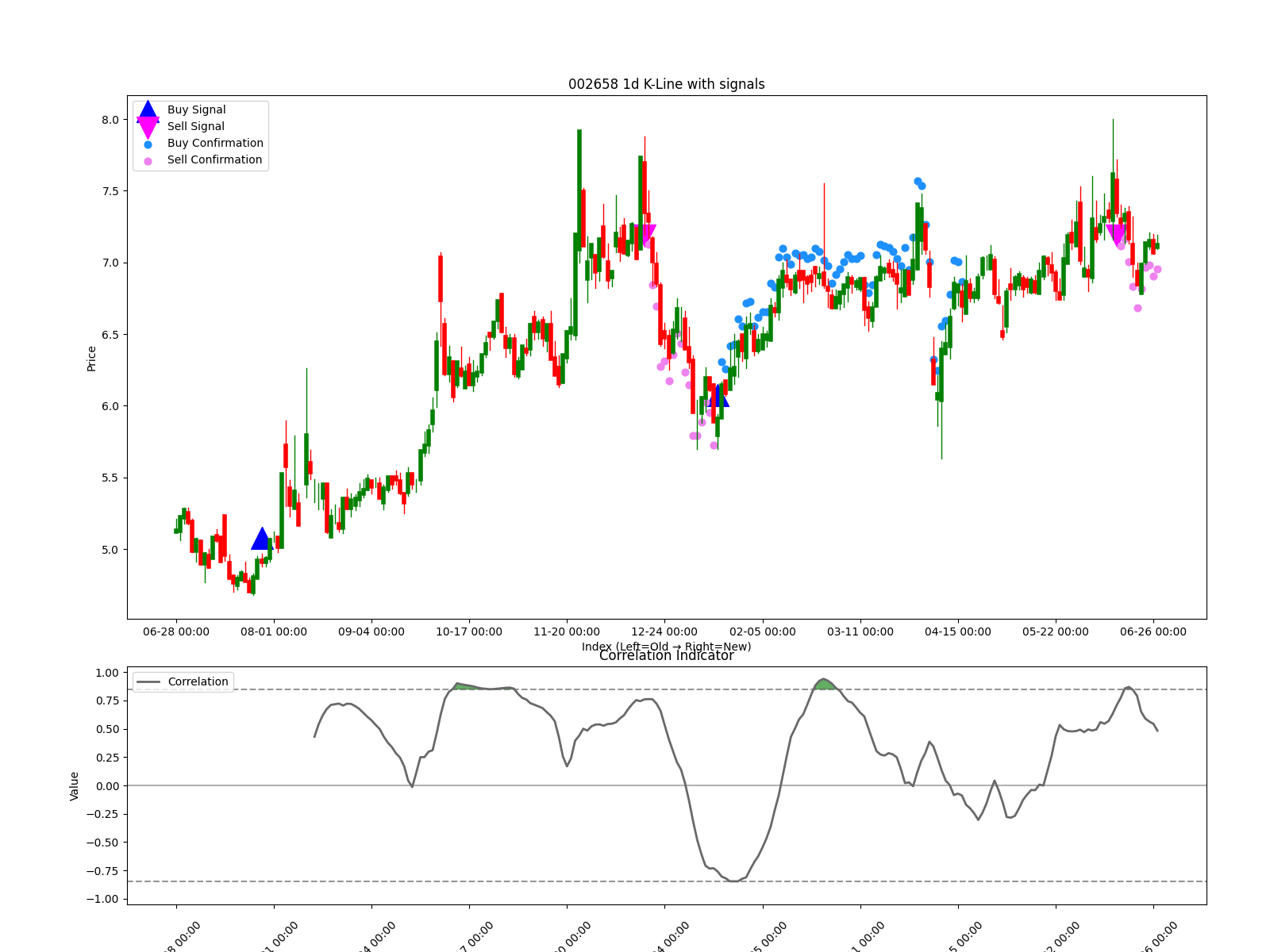The width and height of the screenshot is (1270, 952).
Task: Click the '02-05 00:00' date tick label
Action: pyautogui.click(x=763, y=631)
